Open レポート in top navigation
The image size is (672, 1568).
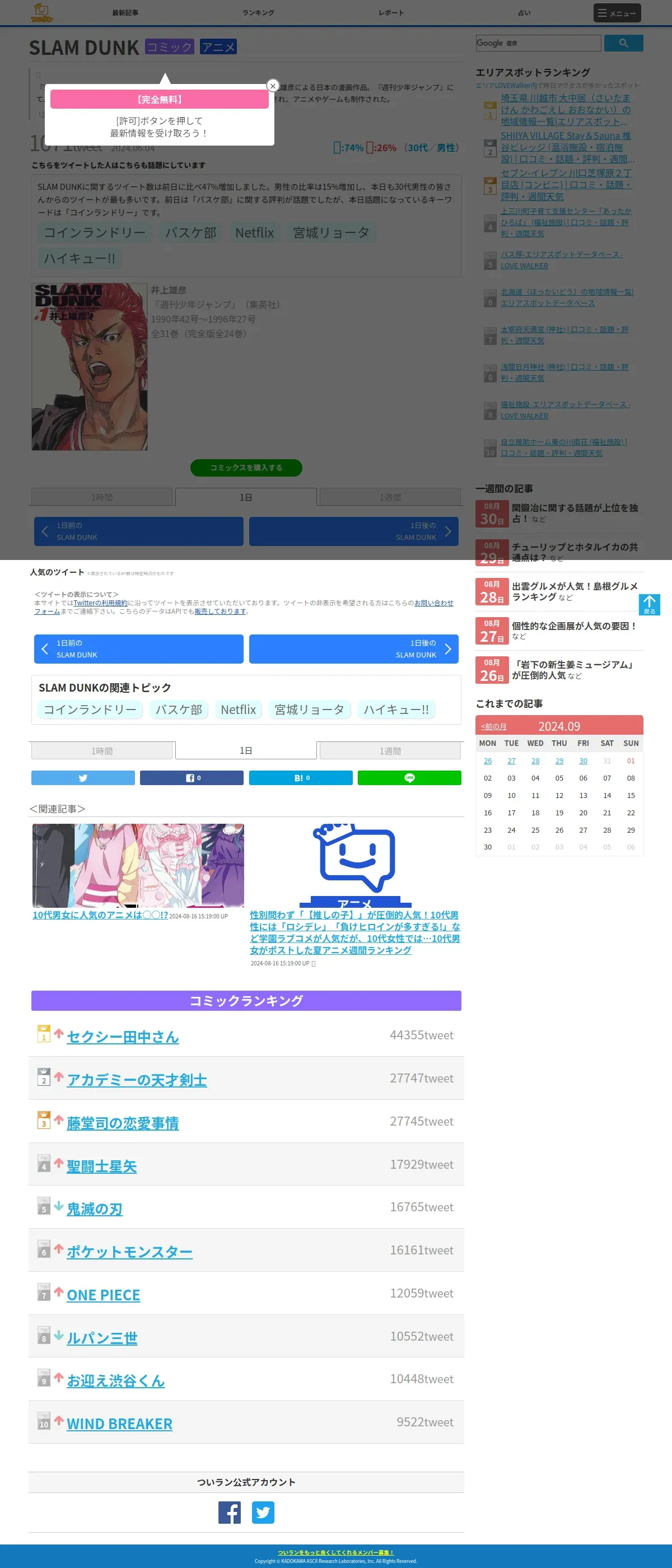(x=391, y=13)
